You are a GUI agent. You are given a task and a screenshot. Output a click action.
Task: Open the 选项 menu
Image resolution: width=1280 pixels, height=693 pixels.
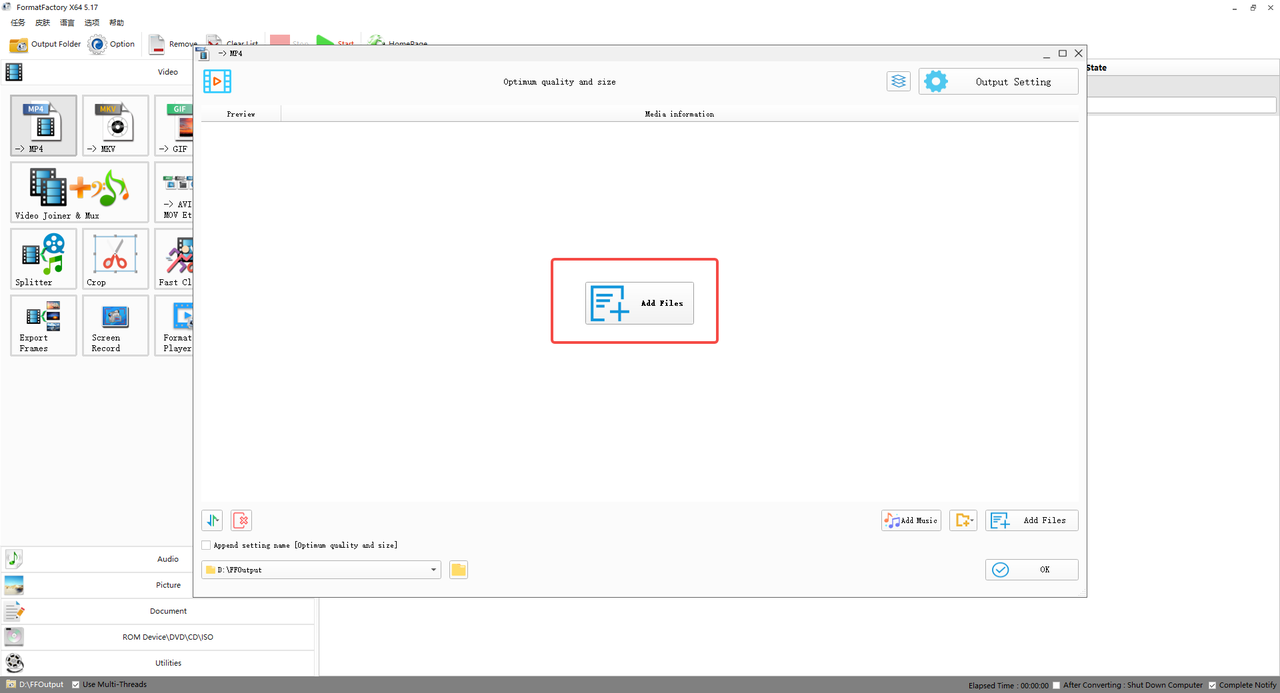[92, 22]
